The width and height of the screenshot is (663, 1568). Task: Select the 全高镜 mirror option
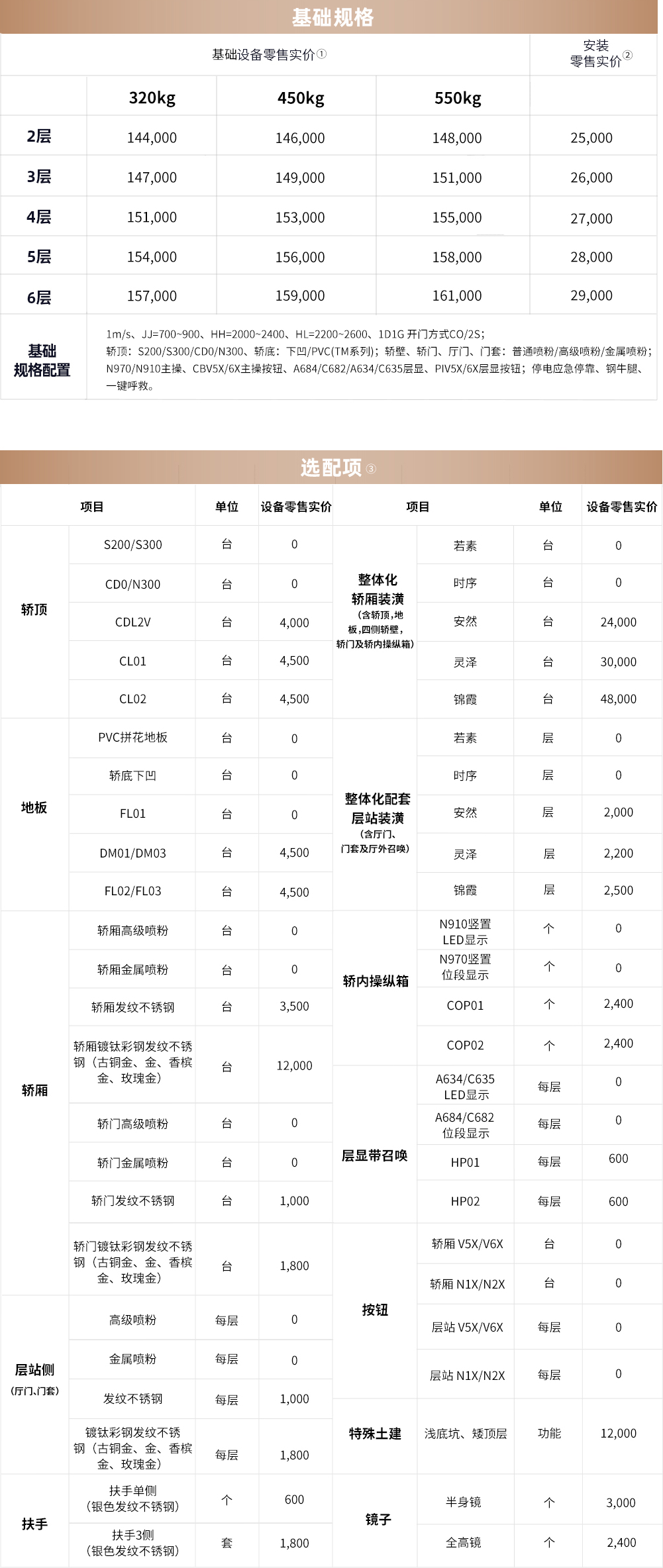(x=464, y=1543)
